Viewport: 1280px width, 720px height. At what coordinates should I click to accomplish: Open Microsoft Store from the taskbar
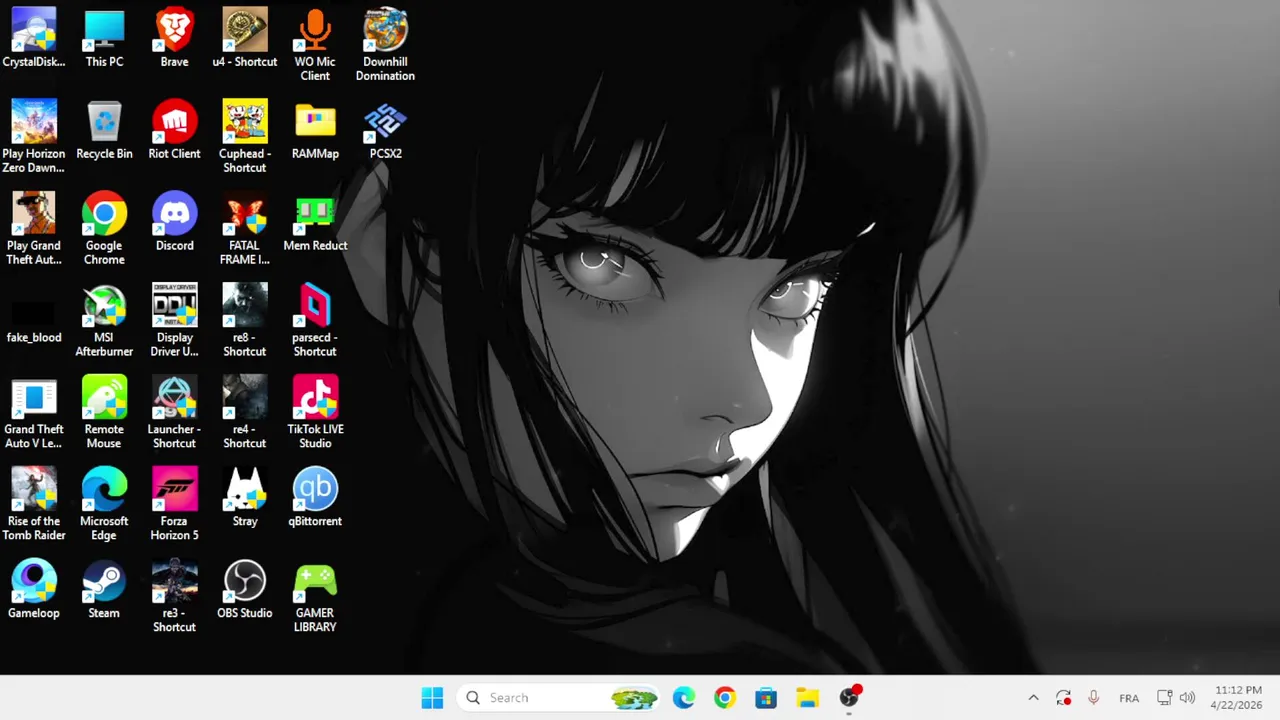tap(766, 698)
